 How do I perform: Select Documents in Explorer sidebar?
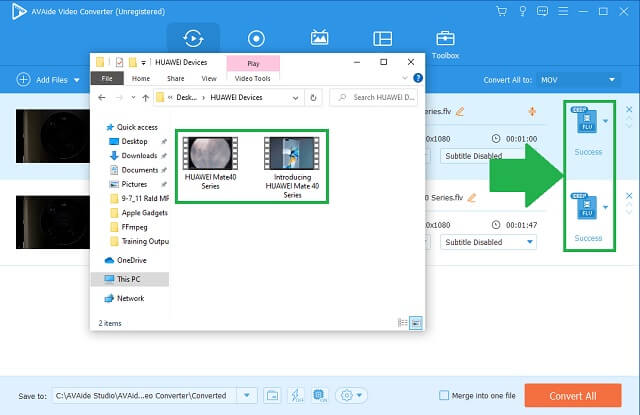[x=134, y=170]
